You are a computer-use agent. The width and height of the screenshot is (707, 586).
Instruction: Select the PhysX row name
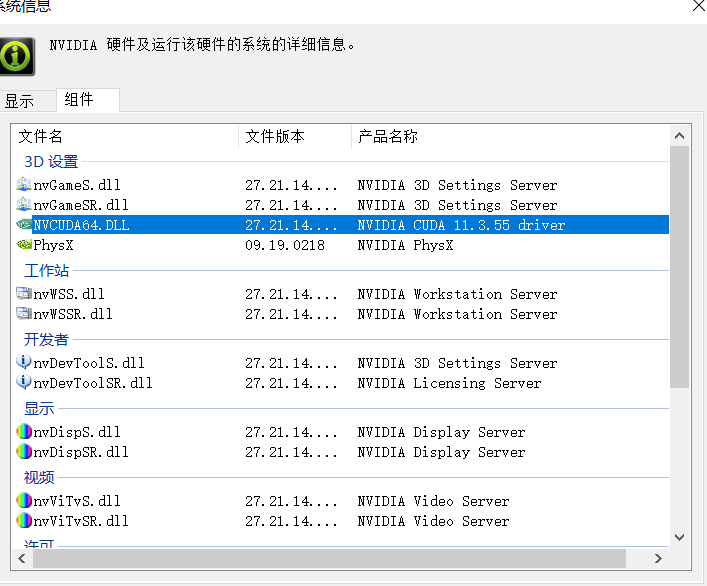(x=53, y=245)
